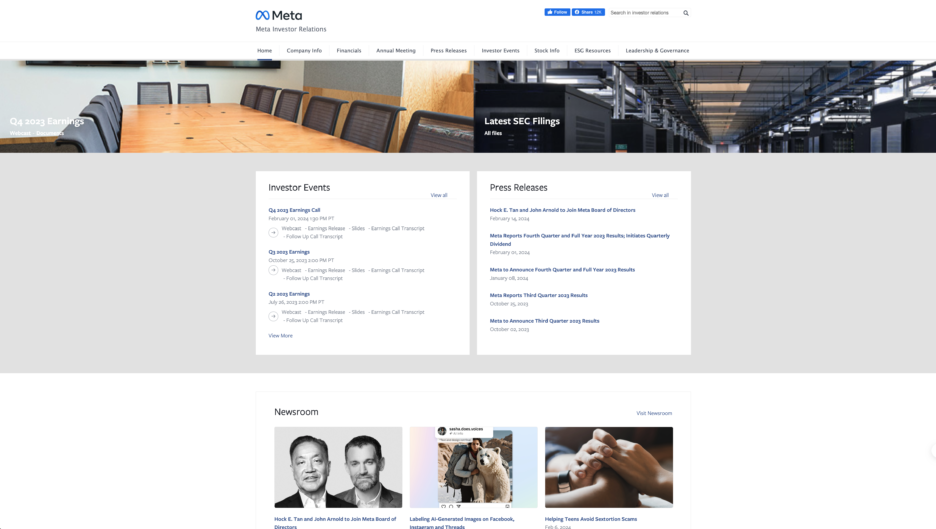Viewport: 936px width, 529px height.
Task: Open the Q4 2023 Earnings banner heading
Action: coord(47,121)
